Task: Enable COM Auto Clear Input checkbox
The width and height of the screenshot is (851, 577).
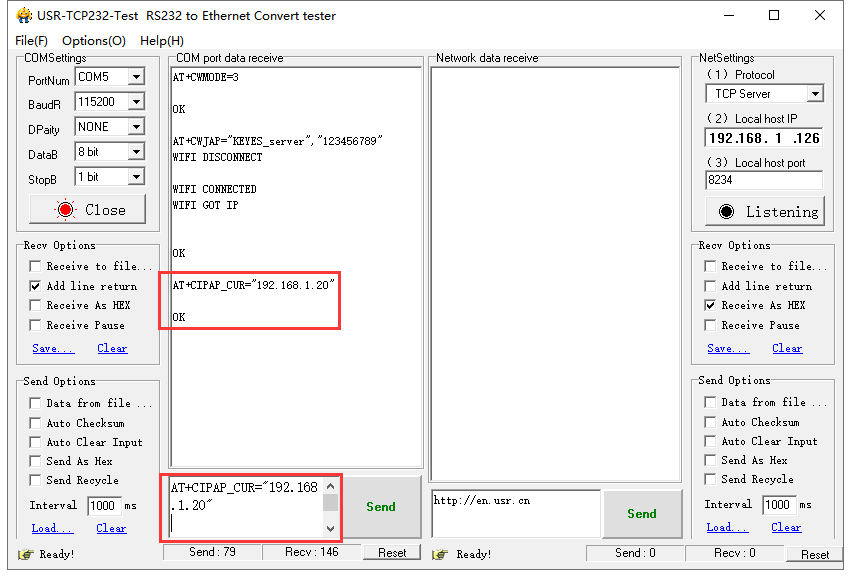Action: (x=35, y=442)
